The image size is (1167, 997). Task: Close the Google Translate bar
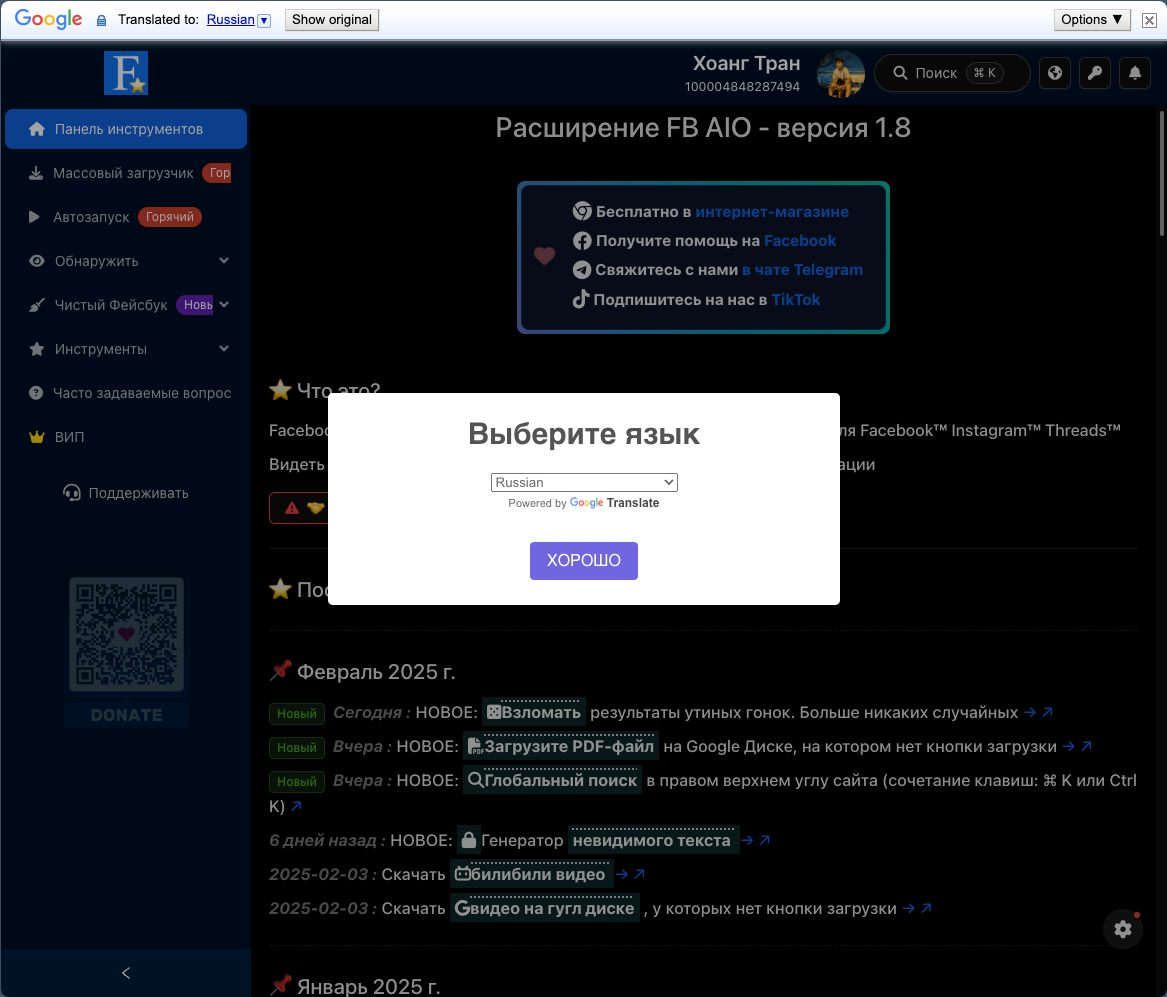(x=1149, y=20)
